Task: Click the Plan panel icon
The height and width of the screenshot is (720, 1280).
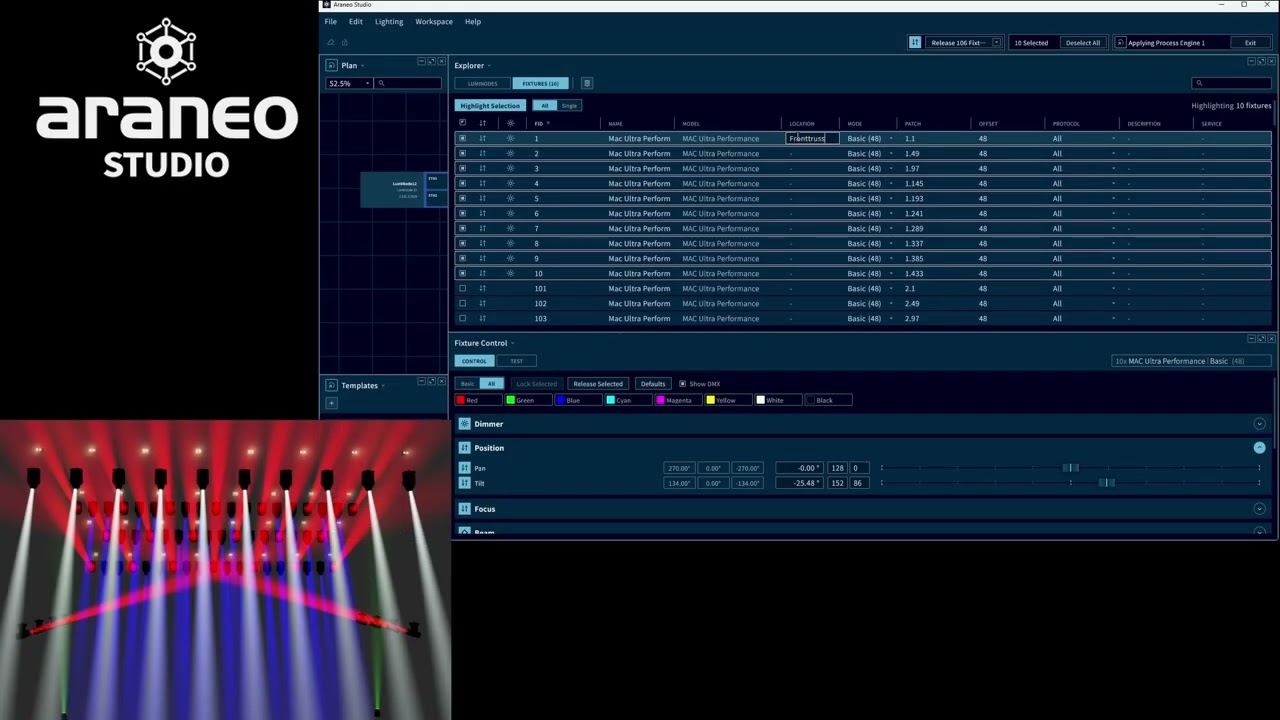Action: point(332,65)
